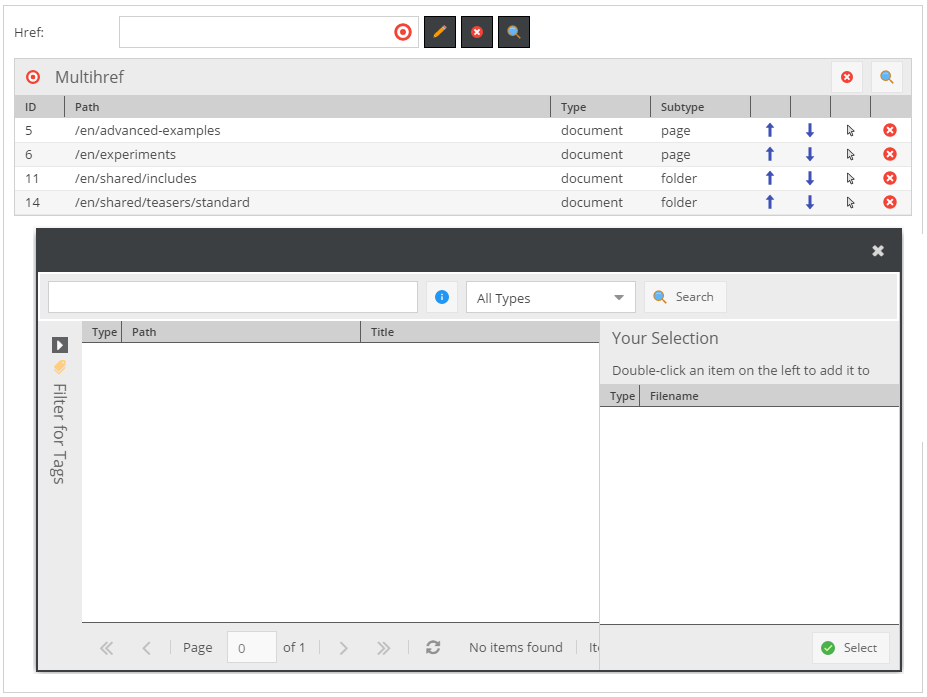This screenshot has width=927, height=697.
Task: Empty the Multihref list with red X button
Action: tap(847, 77)
